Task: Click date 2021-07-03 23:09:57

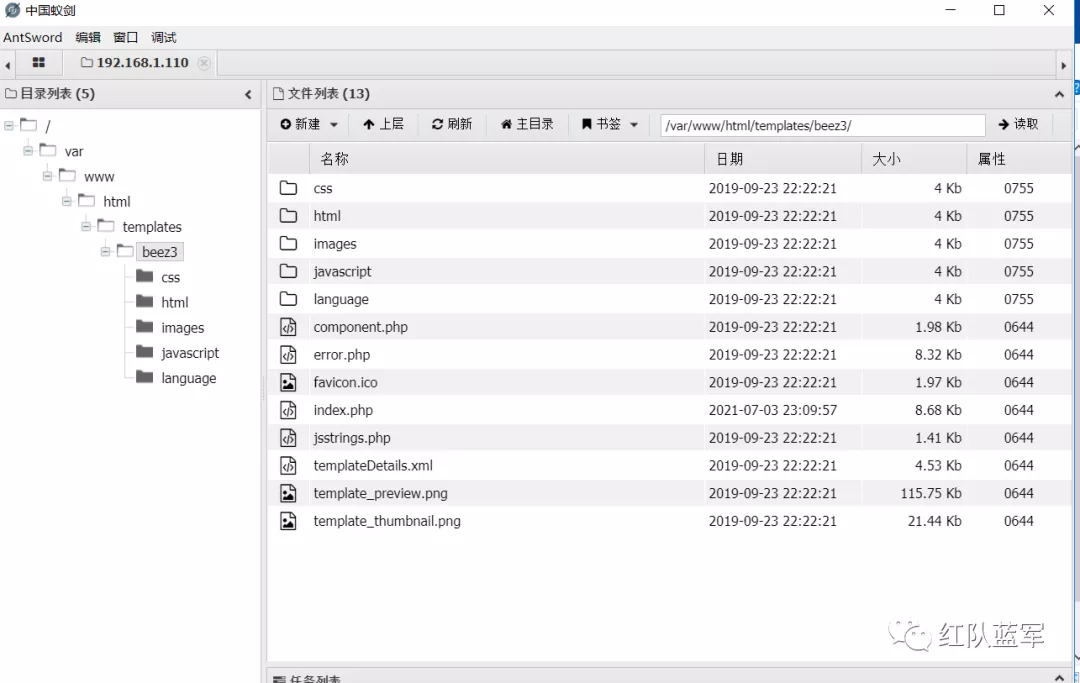Action: pyautogui.click(x=773, y=410)
